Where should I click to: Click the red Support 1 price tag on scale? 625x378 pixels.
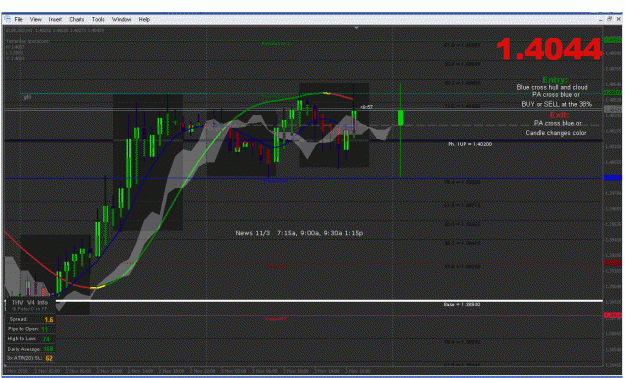click(613, 263)
